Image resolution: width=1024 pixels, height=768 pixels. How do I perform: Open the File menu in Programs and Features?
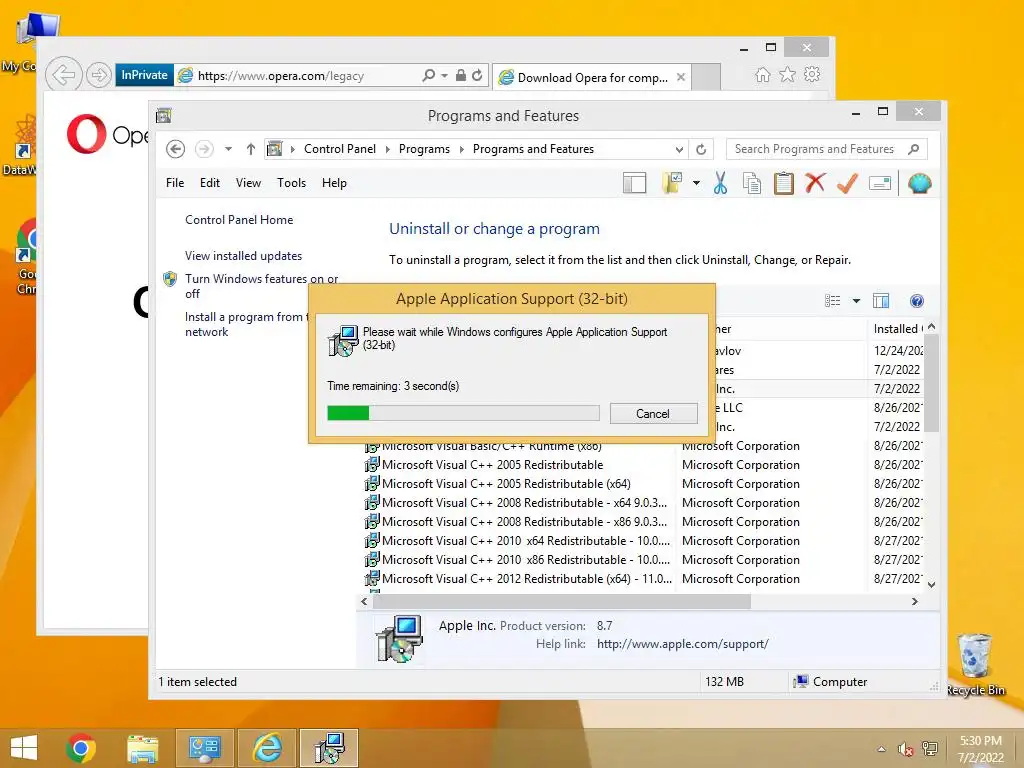click(175, 183)
